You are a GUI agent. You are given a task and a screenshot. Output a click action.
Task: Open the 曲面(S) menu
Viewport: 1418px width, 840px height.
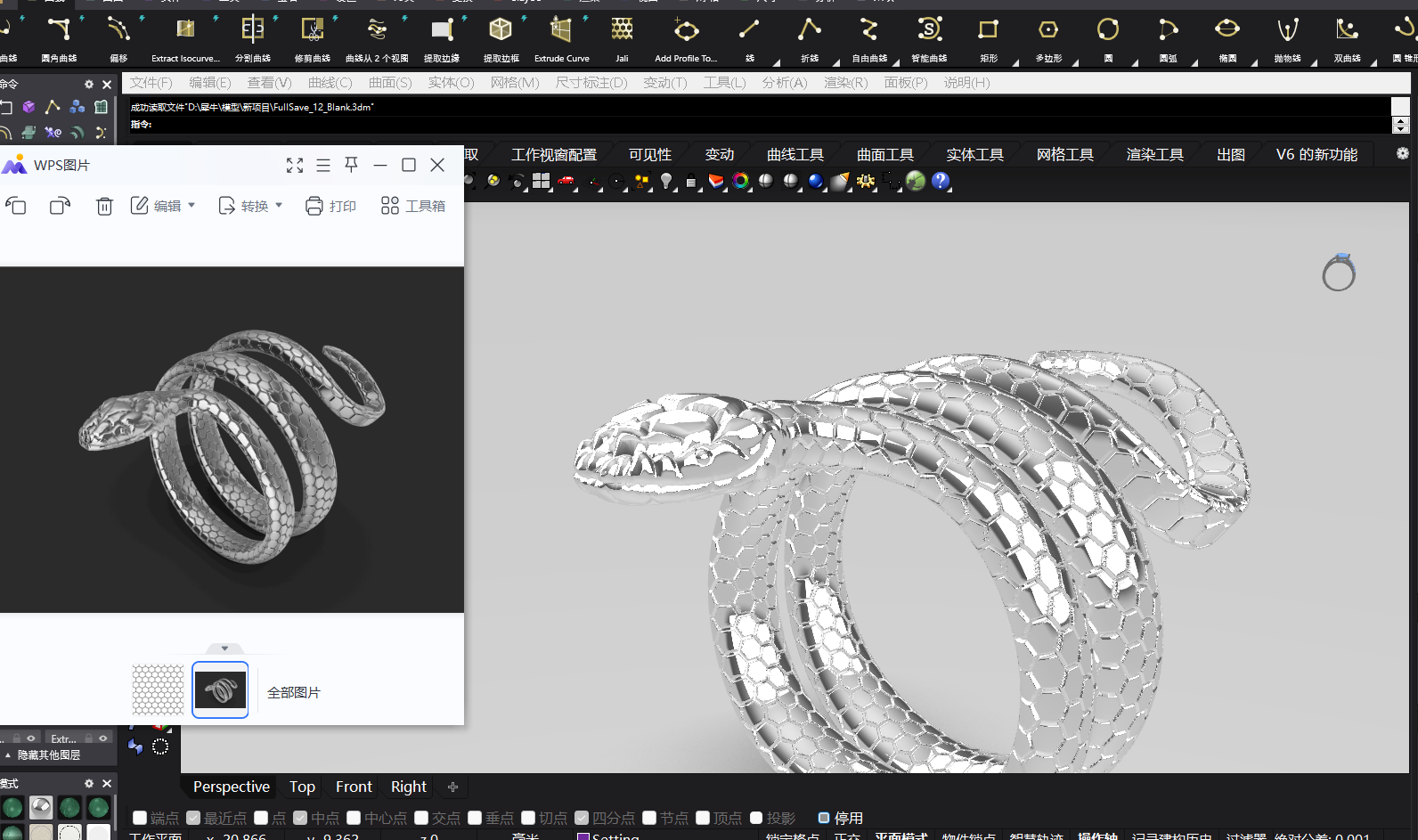390,83
